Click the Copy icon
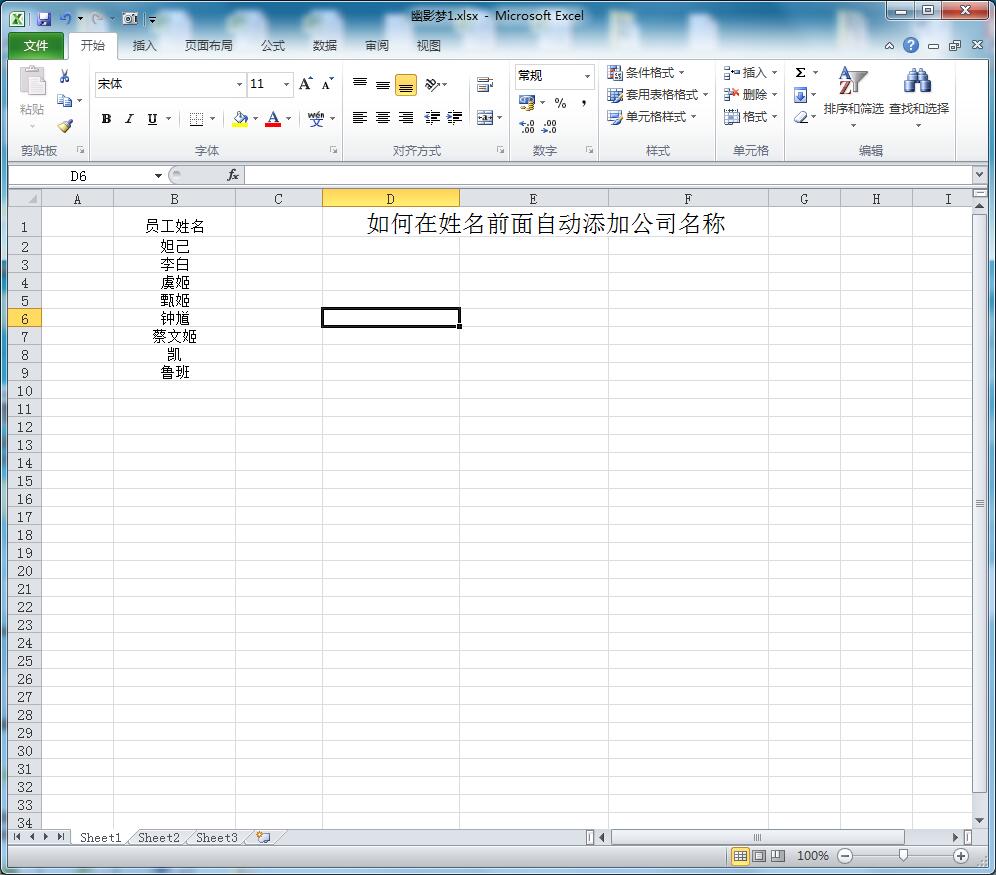The height and width of the screenshot is (875, 996). (x=64, y=100)
